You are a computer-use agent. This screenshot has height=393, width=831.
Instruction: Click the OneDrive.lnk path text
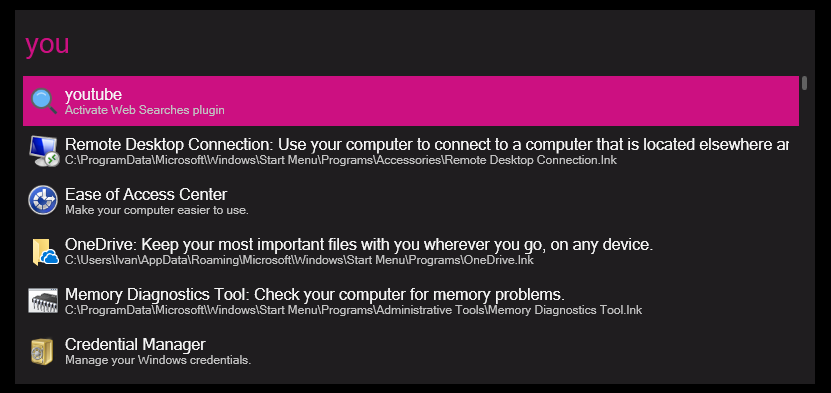[x=299, y=260]
